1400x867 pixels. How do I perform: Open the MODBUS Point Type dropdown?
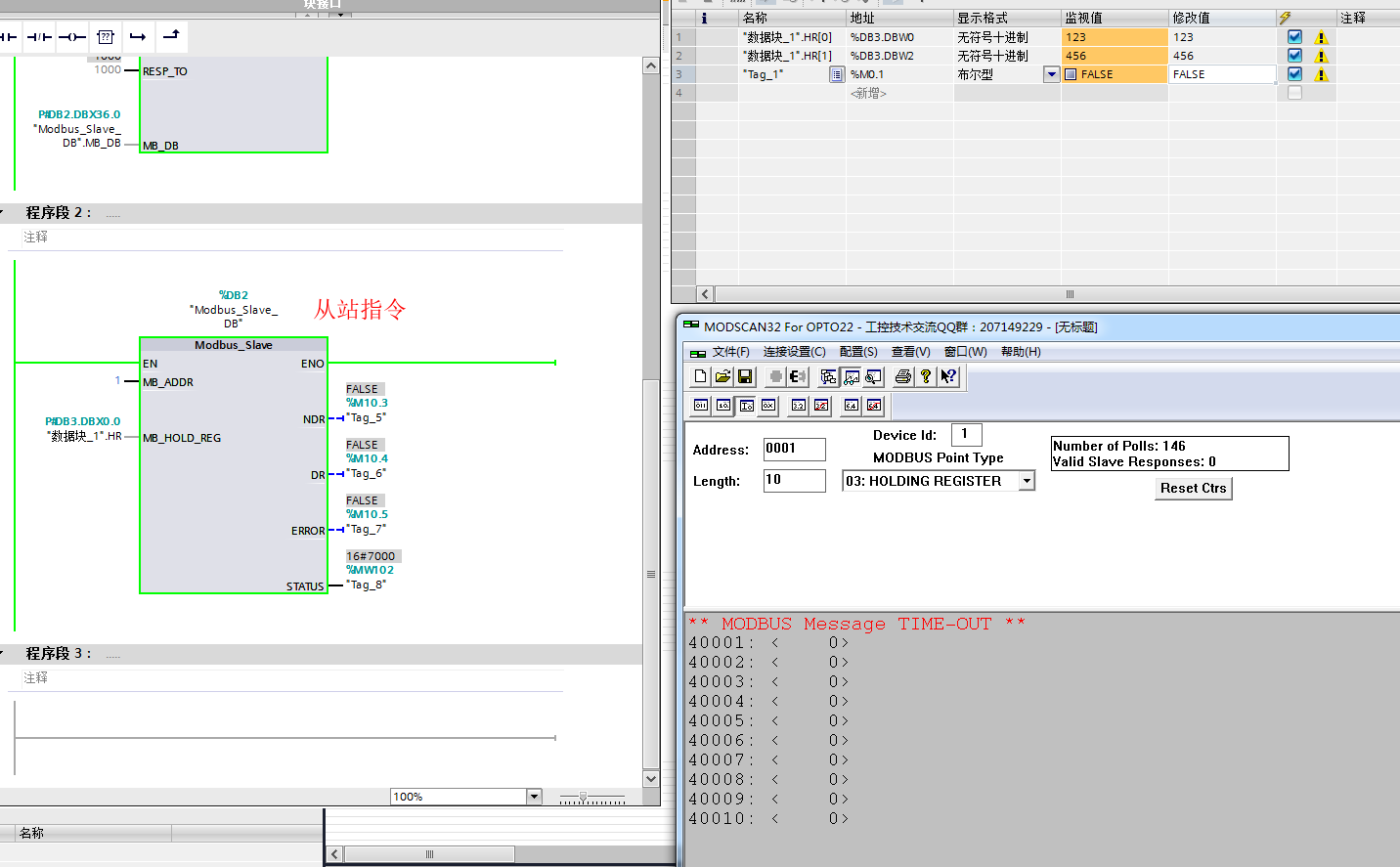tap(1027, 481)
